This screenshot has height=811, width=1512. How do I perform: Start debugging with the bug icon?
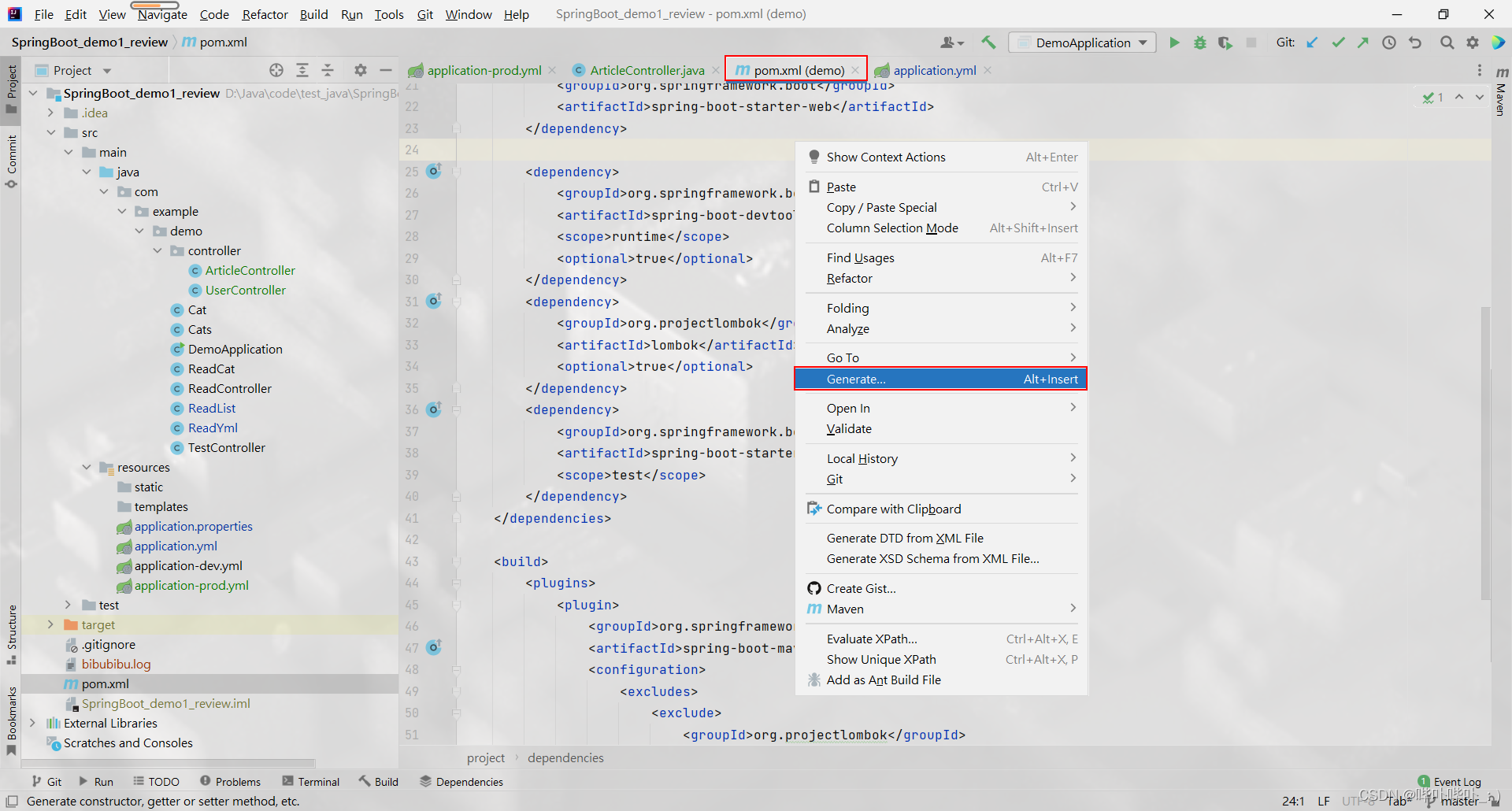click(x=1199, y=43)
